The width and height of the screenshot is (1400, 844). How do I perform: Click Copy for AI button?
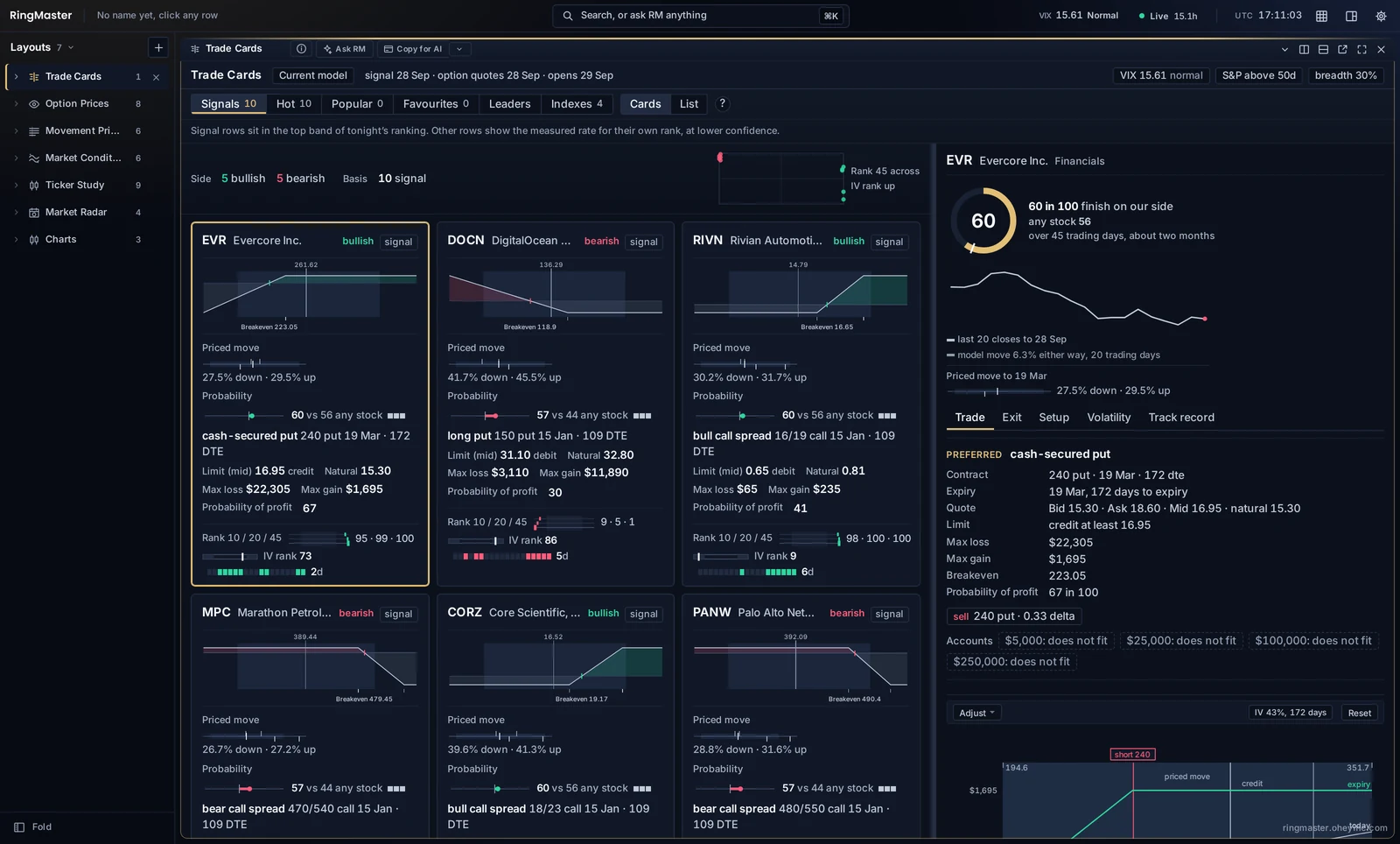coord(413,49)
